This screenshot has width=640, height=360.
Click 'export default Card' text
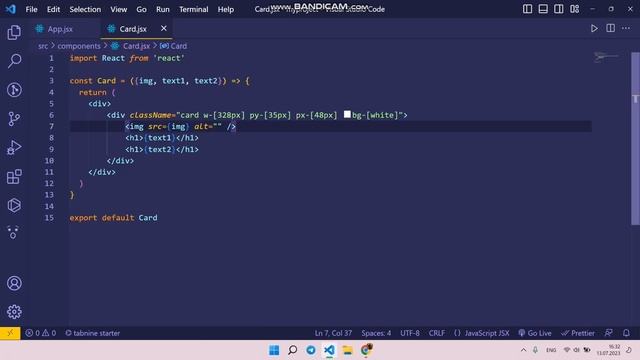[x=113, y=218]
